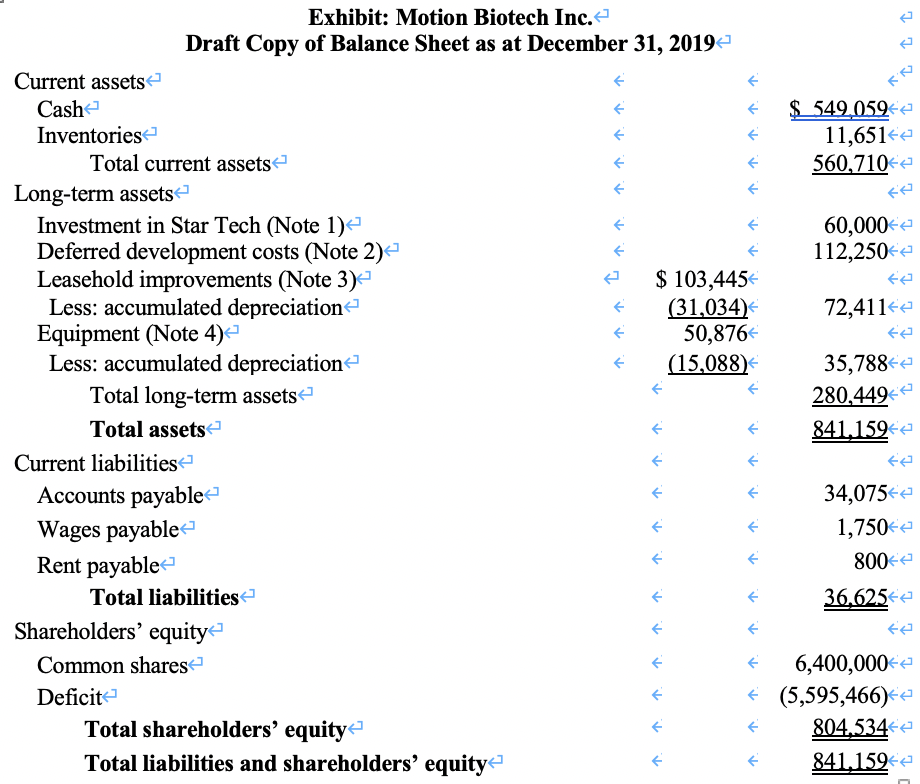Viewport: 920px width, 784px height.
Task: Click the bold 'Total liabilities' label
Action: 164,597
